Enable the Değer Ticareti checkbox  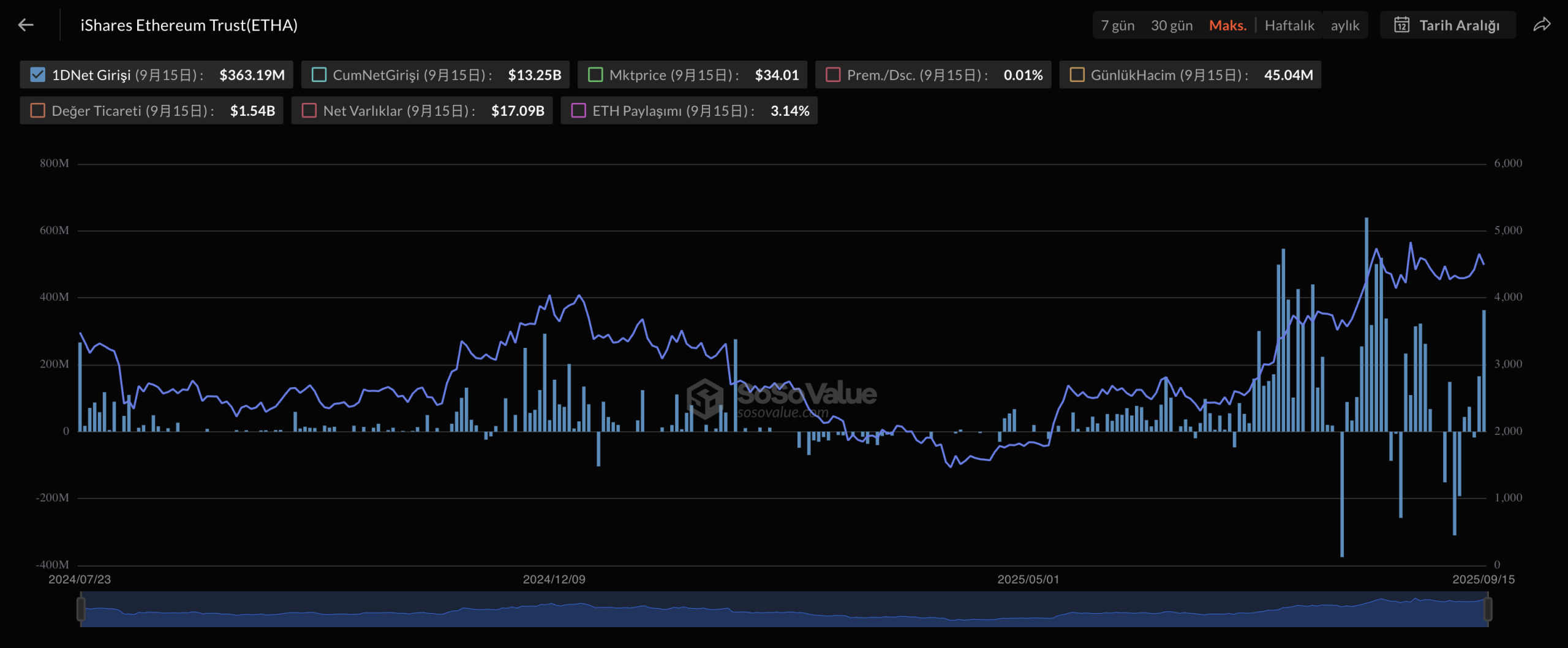pos(37,110)
